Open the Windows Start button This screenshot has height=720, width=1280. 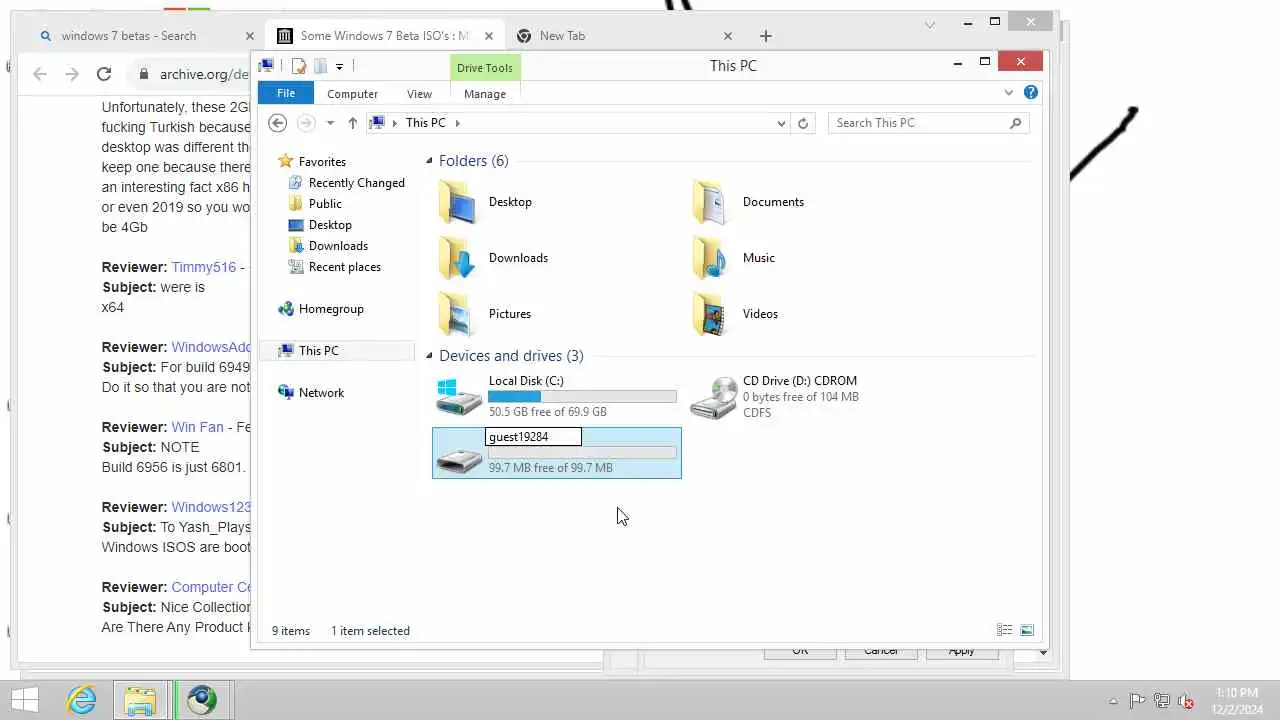[x=24, y=700]
